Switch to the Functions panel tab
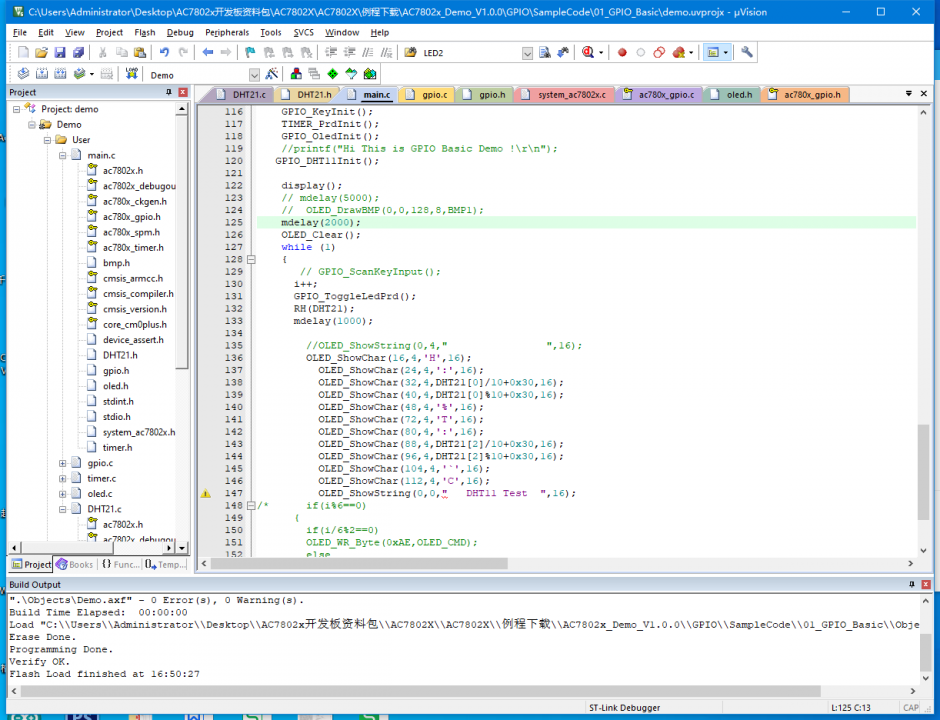The width and height of the screenshot is (940, 720). coord(120,564)
